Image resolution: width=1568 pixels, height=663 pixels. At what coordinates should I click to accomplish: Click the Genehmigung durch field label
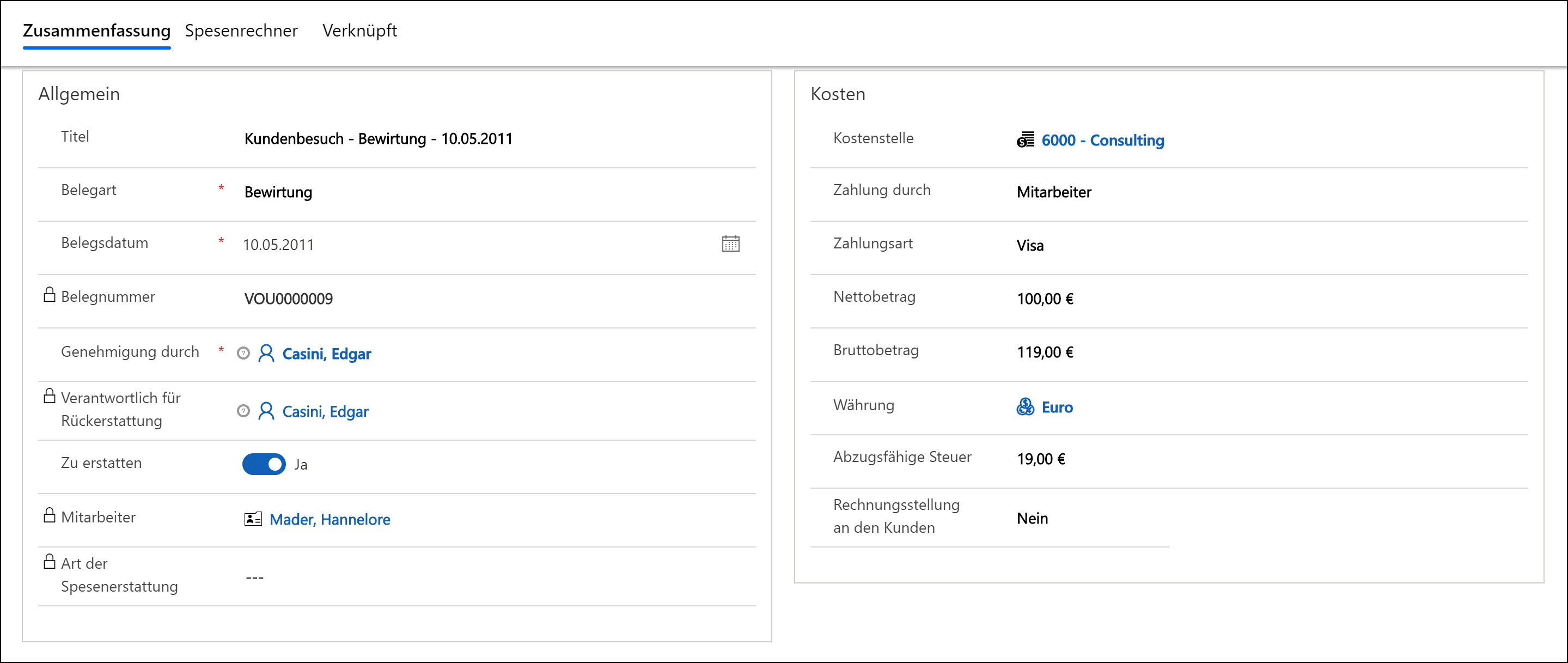point(130,351)
